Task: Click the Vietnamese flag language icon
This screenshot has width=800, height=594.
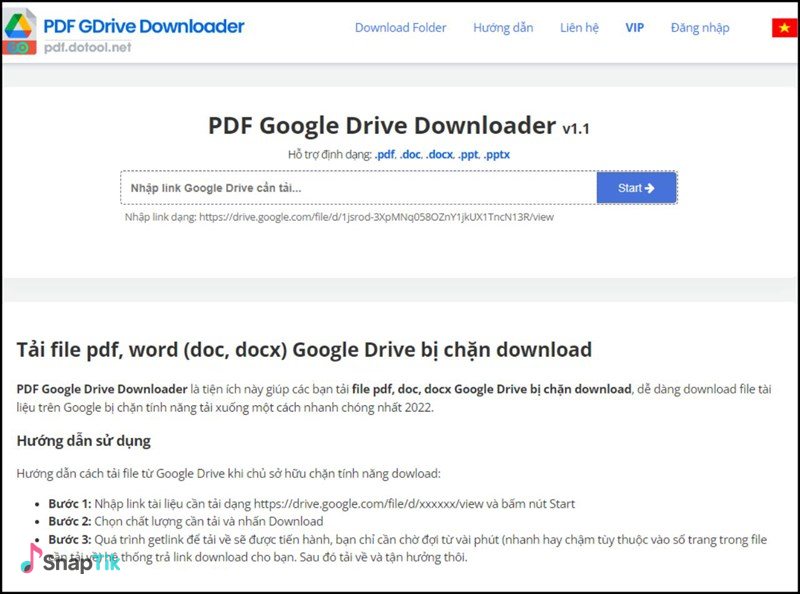Action: click(783, 28)
